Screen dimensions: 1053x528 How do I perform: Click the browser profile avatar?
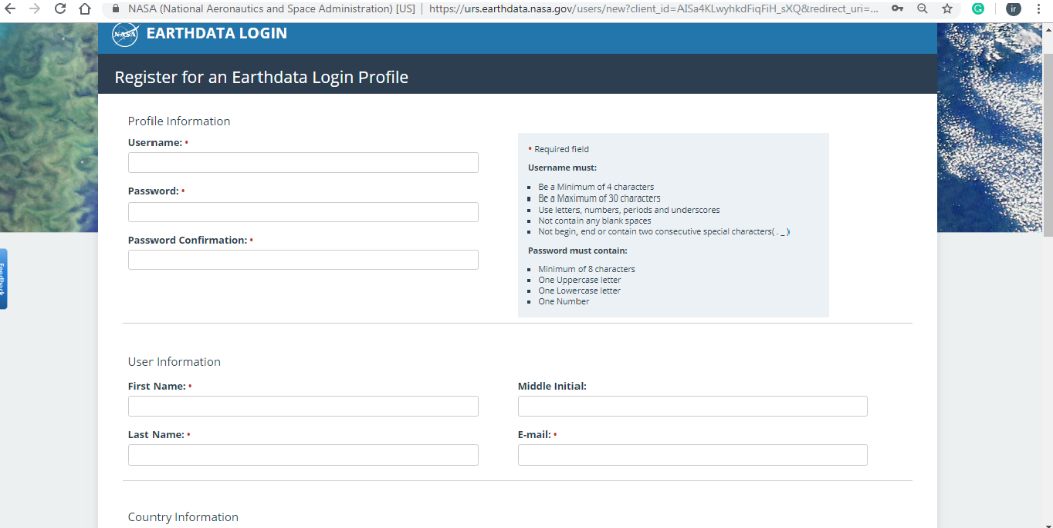pos(1013,8)
